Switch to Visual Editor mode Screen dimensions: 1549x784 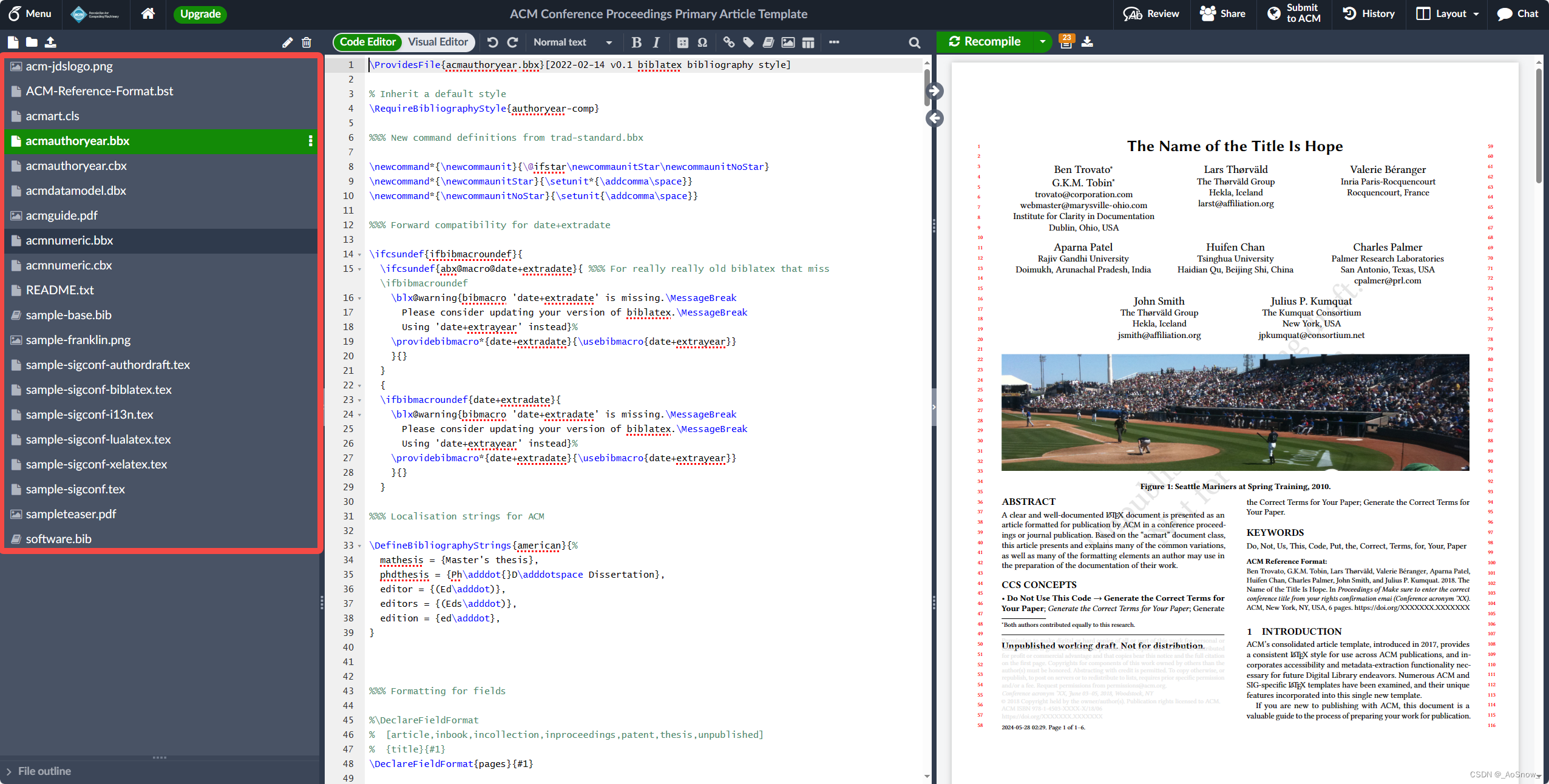tap(438, 42)
